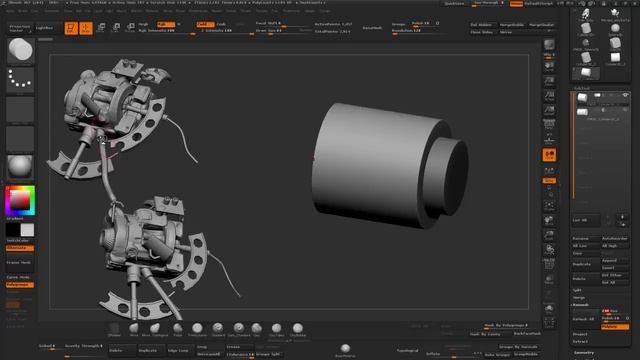
Task: Click the Append button
Action: 615,260
